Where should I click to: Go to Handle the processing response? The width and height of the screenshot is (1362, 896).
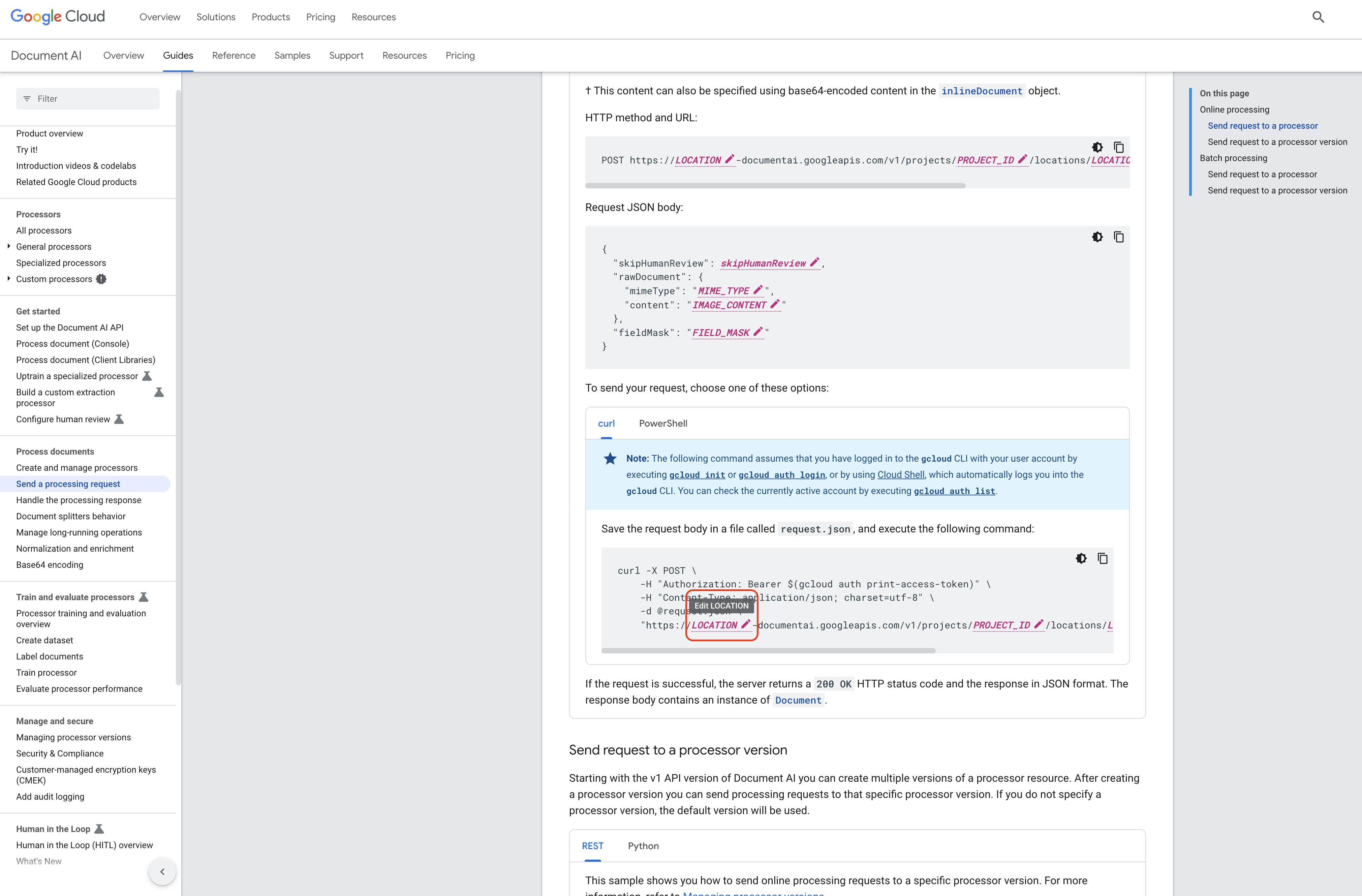click(x=79, y=500)
